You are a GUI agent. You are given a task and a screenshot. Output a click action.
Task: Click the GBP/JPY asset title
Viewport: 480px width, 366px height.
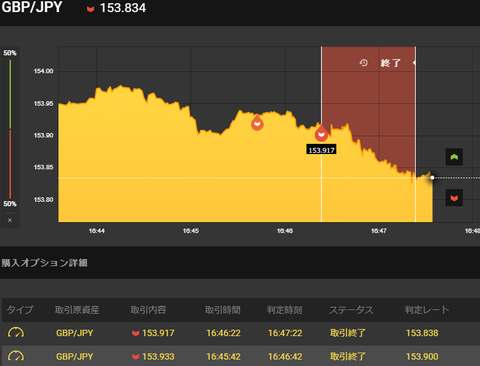tap(32, 7)
